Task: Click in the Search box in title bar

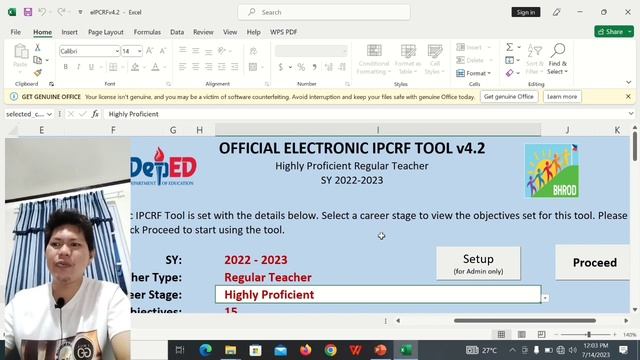Action: 324,12
